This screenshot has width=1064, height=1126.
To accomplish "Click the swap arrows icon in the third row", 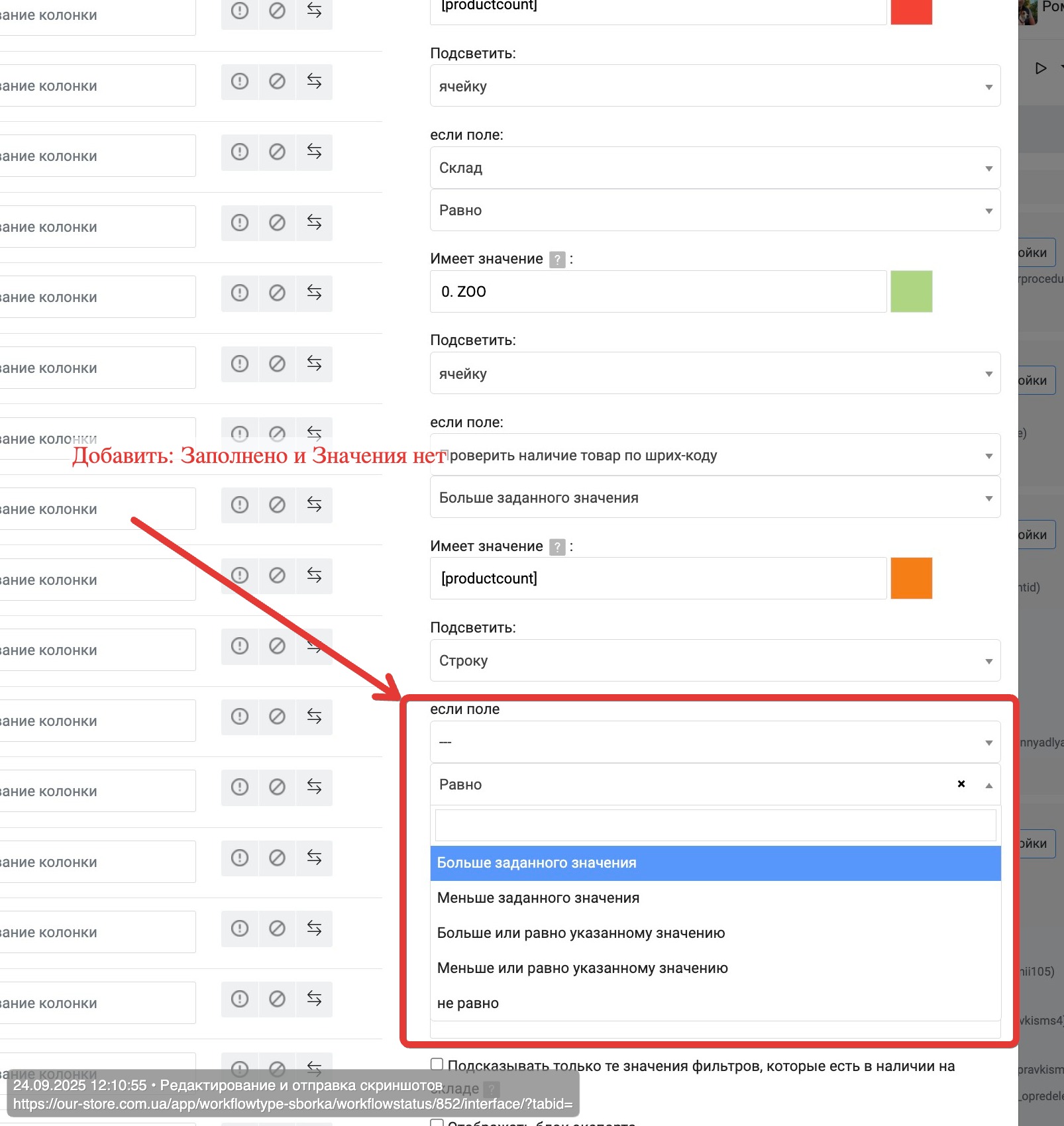I will [314, 152].
